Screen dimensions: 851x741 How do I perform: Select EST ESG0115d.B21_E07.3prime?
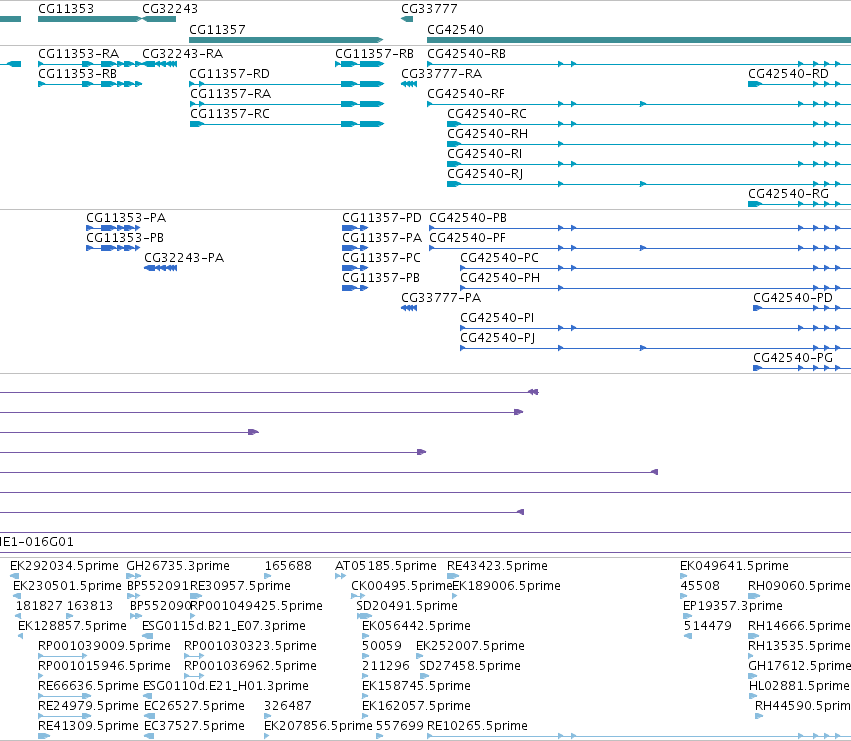point(224,626)
